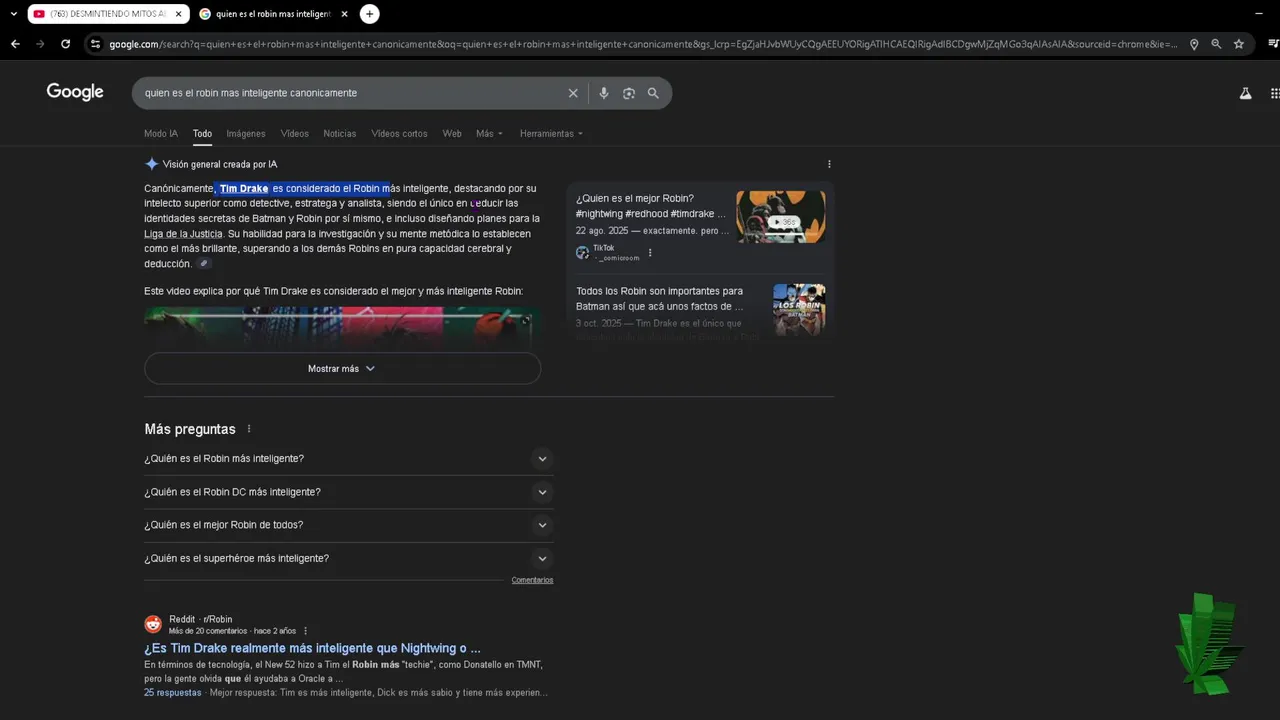The image size is (1280, 720).
Task: Switch to the YouTube DESMINTIENDO MITOS tab
Action: click(x=108, y=14)
